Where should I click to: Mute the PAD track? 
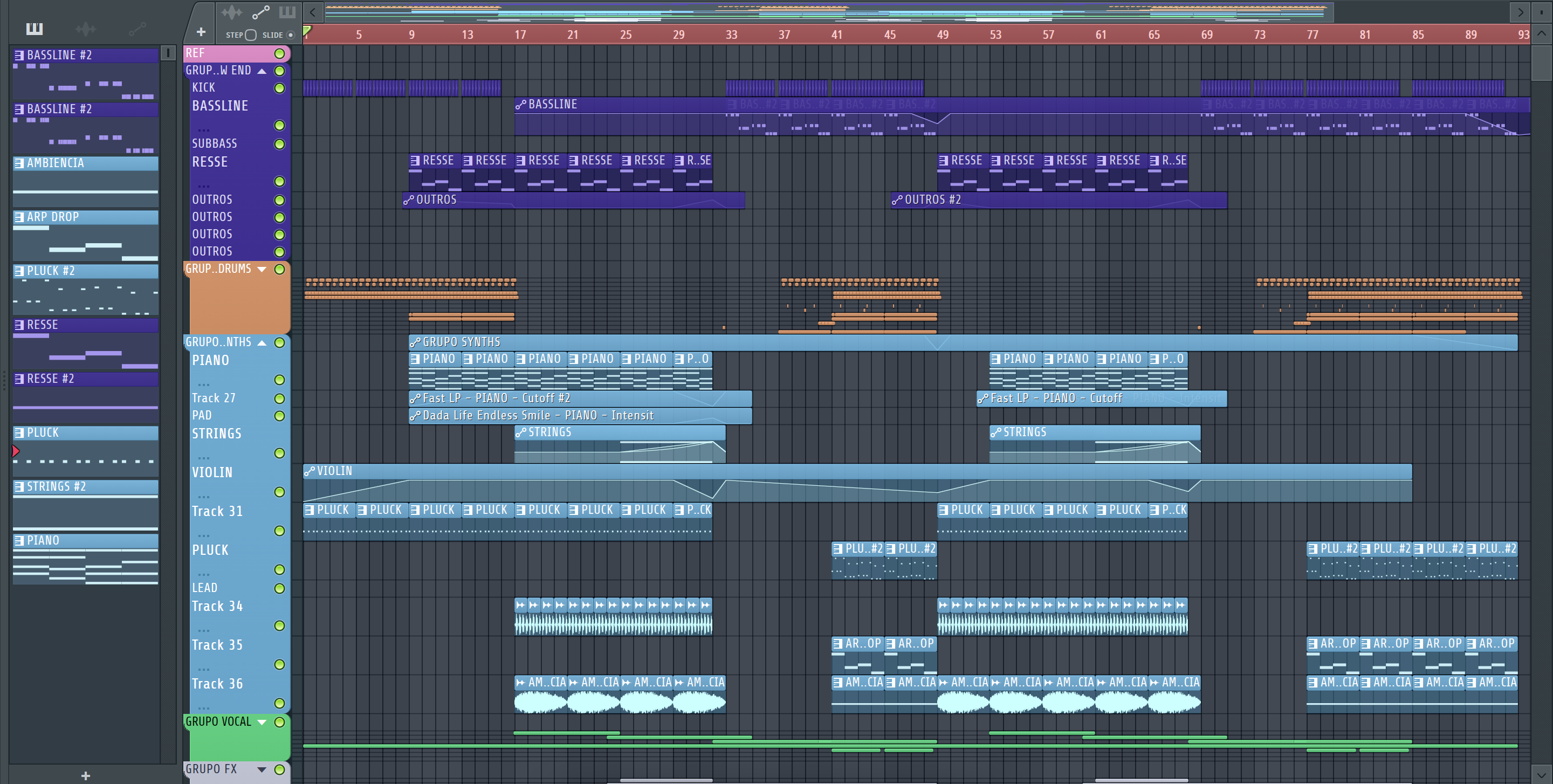coord(279,416)
